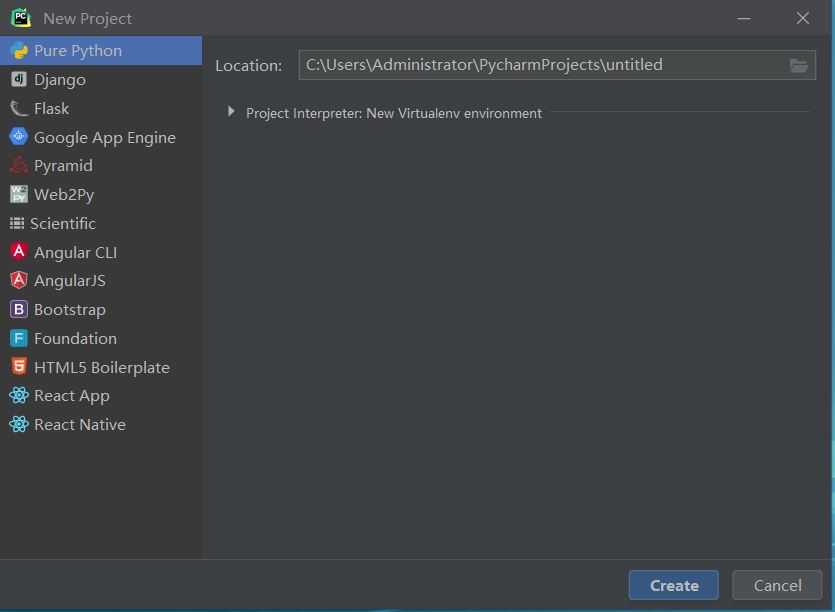This screenshot has width=835, height=612.
Task: Select Foundation project type
Action: click(75, 338)
